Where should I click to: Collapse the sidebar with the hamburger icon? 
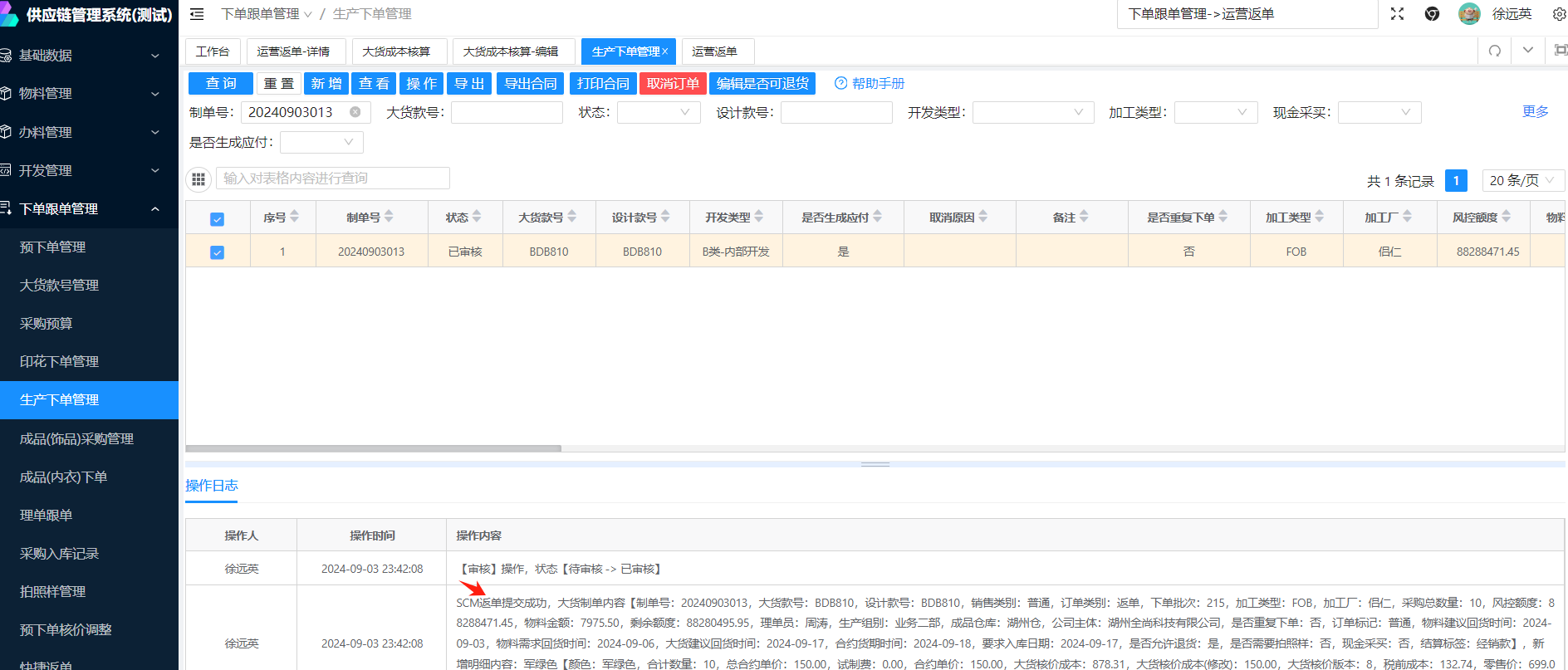197,14
